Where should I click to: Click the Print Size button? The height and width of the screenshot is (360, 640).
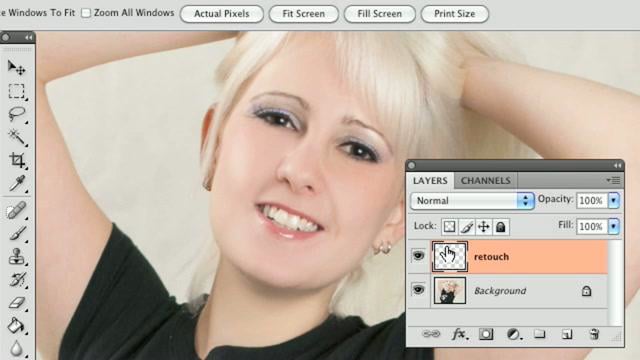click(x=455, y=14)
